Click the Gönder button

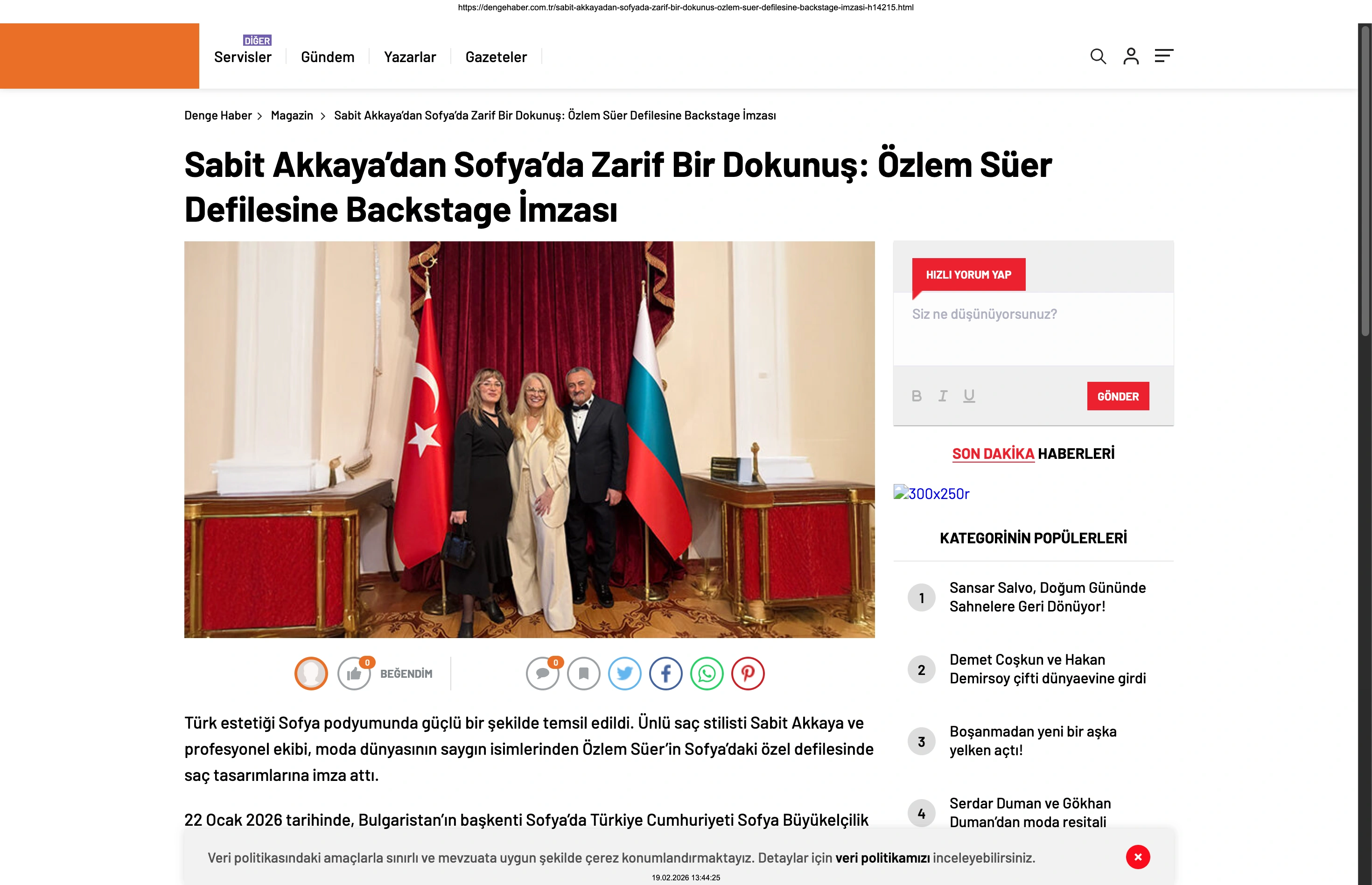click(1118, 396)
